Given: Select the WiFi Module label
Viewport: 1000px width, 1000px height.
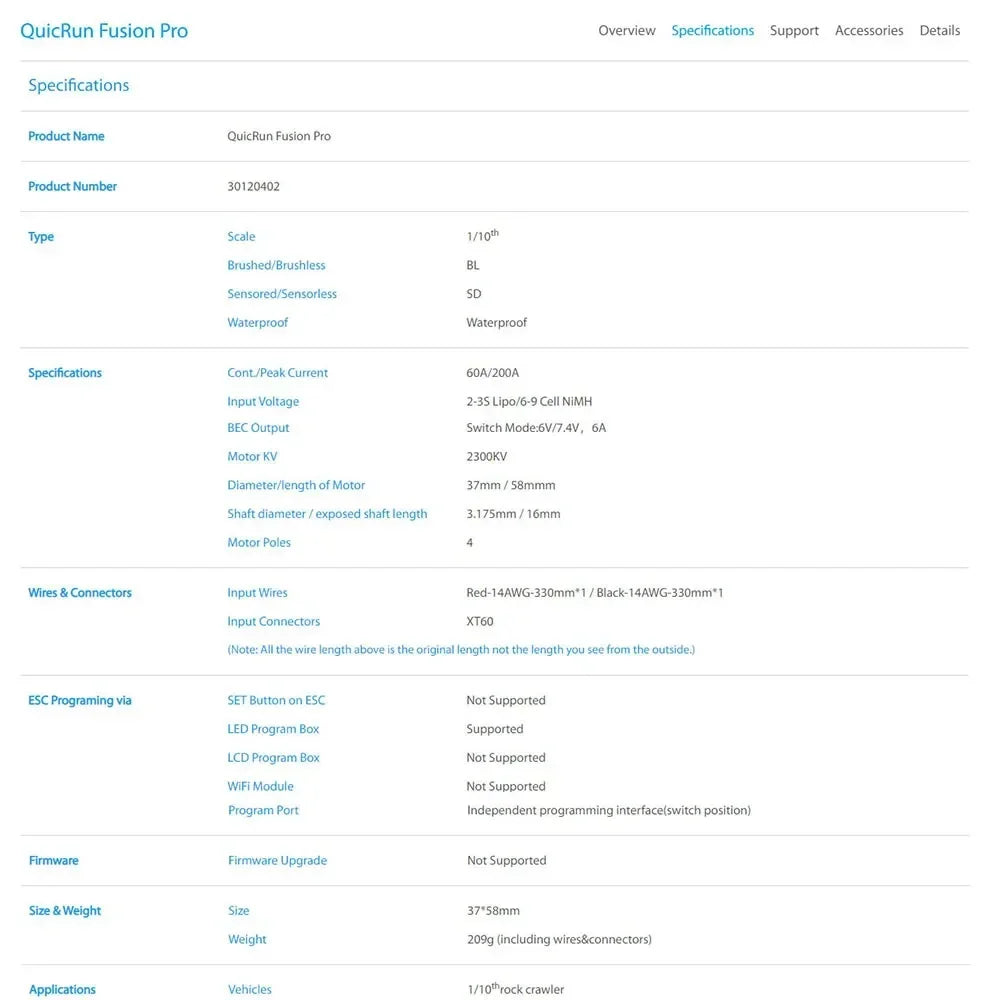Looking at the screenshot, I should pyautogui.click(x=260, y=787).
